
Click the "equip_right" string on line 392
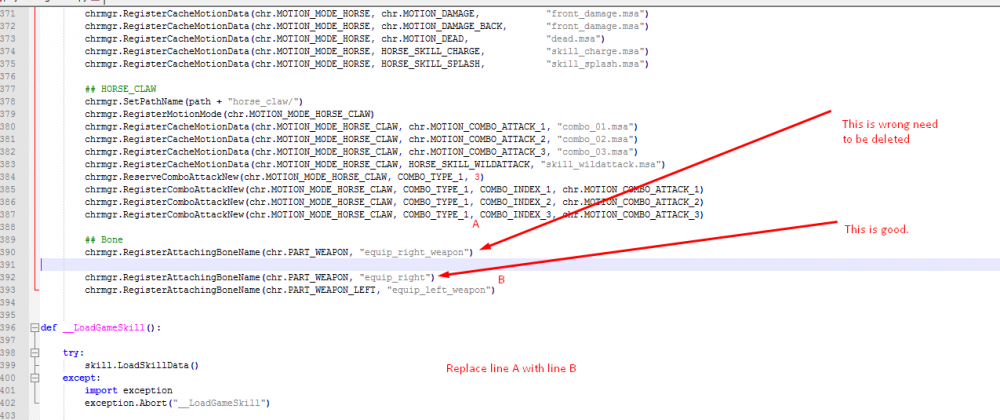click(395, 277)
